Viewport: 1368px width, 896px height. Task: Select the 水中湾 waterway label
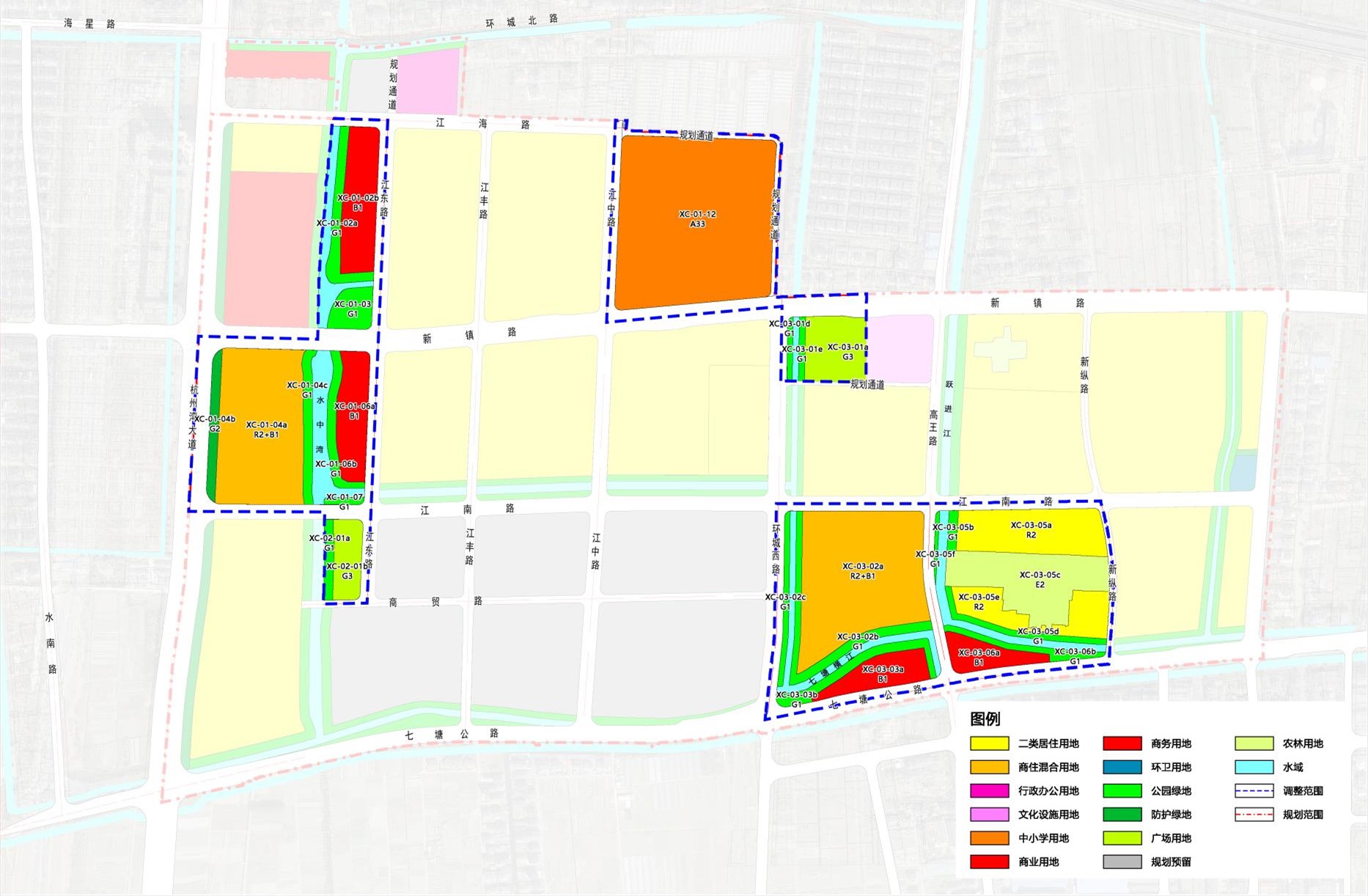tap(320, 425)
